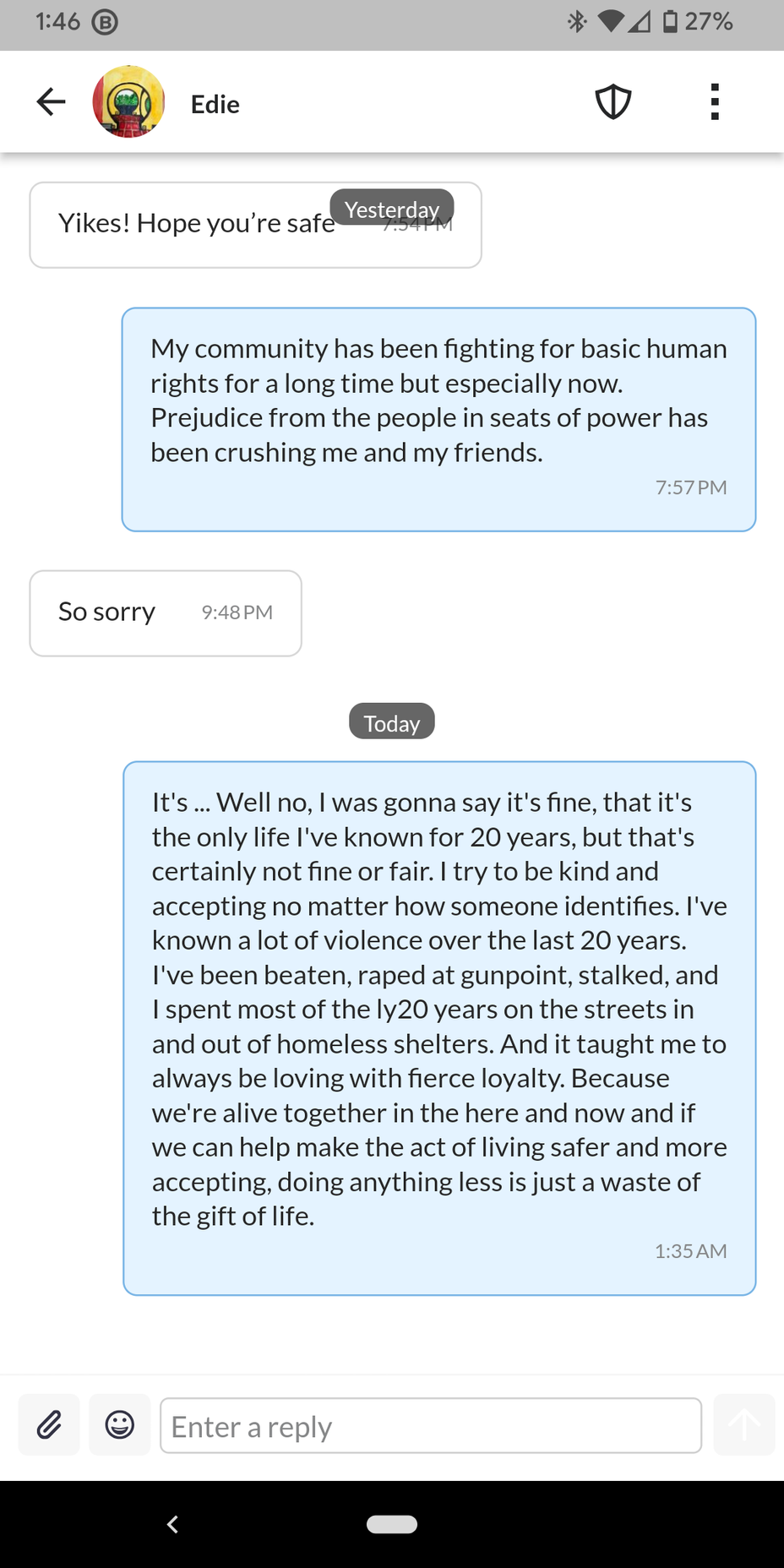Open the shield security icon

click(x=613, y=102)
